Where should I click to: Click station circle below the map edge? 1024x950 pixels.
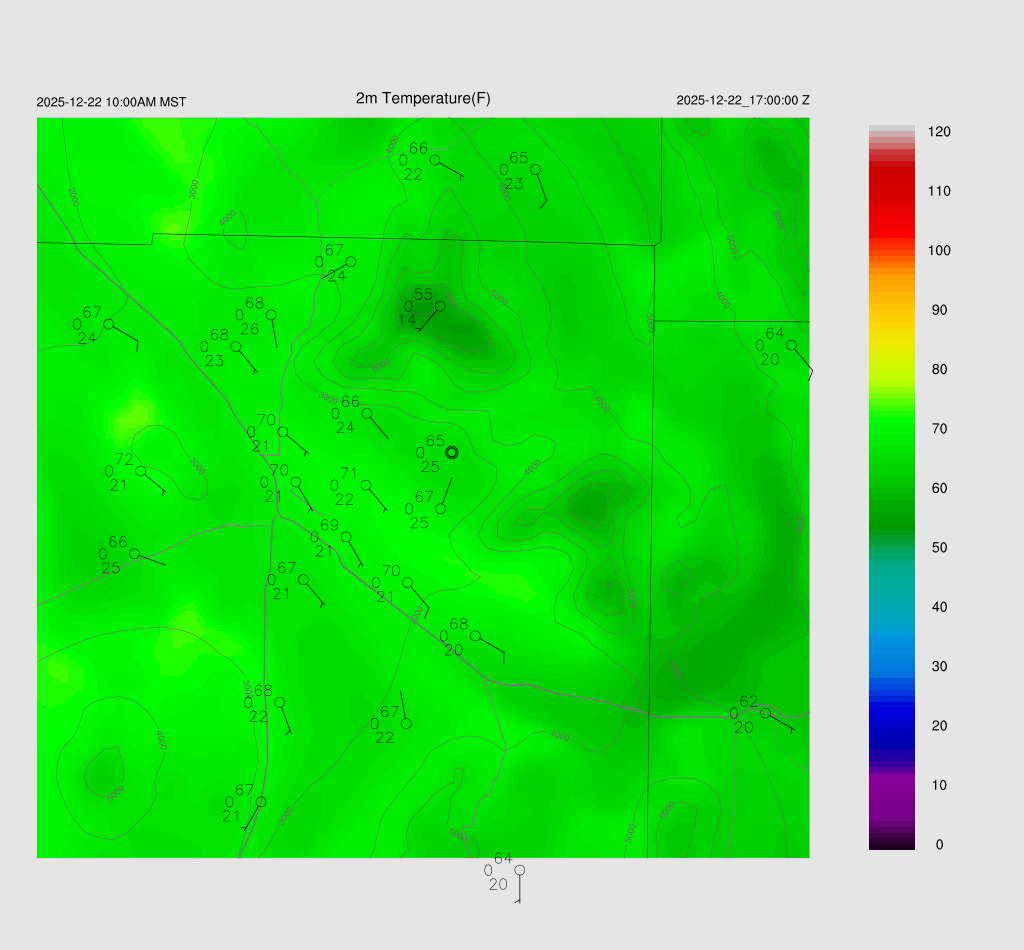coord(519,870)
